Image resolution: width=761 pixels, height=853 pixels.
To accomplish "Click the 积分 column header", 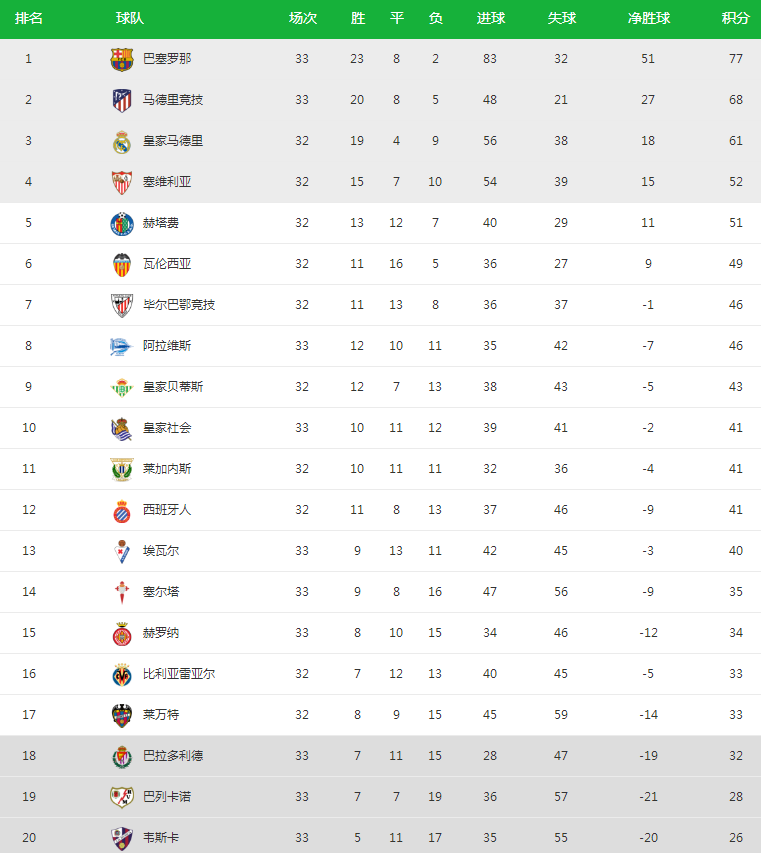I will tap(735, 18).
